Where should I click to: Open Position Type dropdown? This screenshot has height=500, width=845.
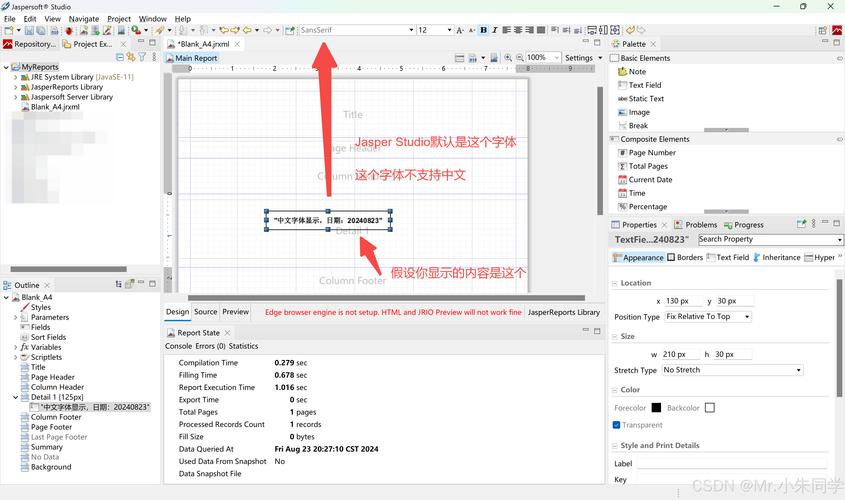tap(708, 316)
